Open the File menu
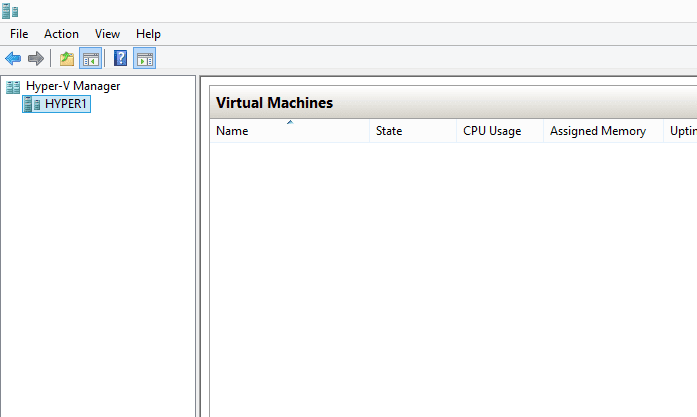 (19, 34)
